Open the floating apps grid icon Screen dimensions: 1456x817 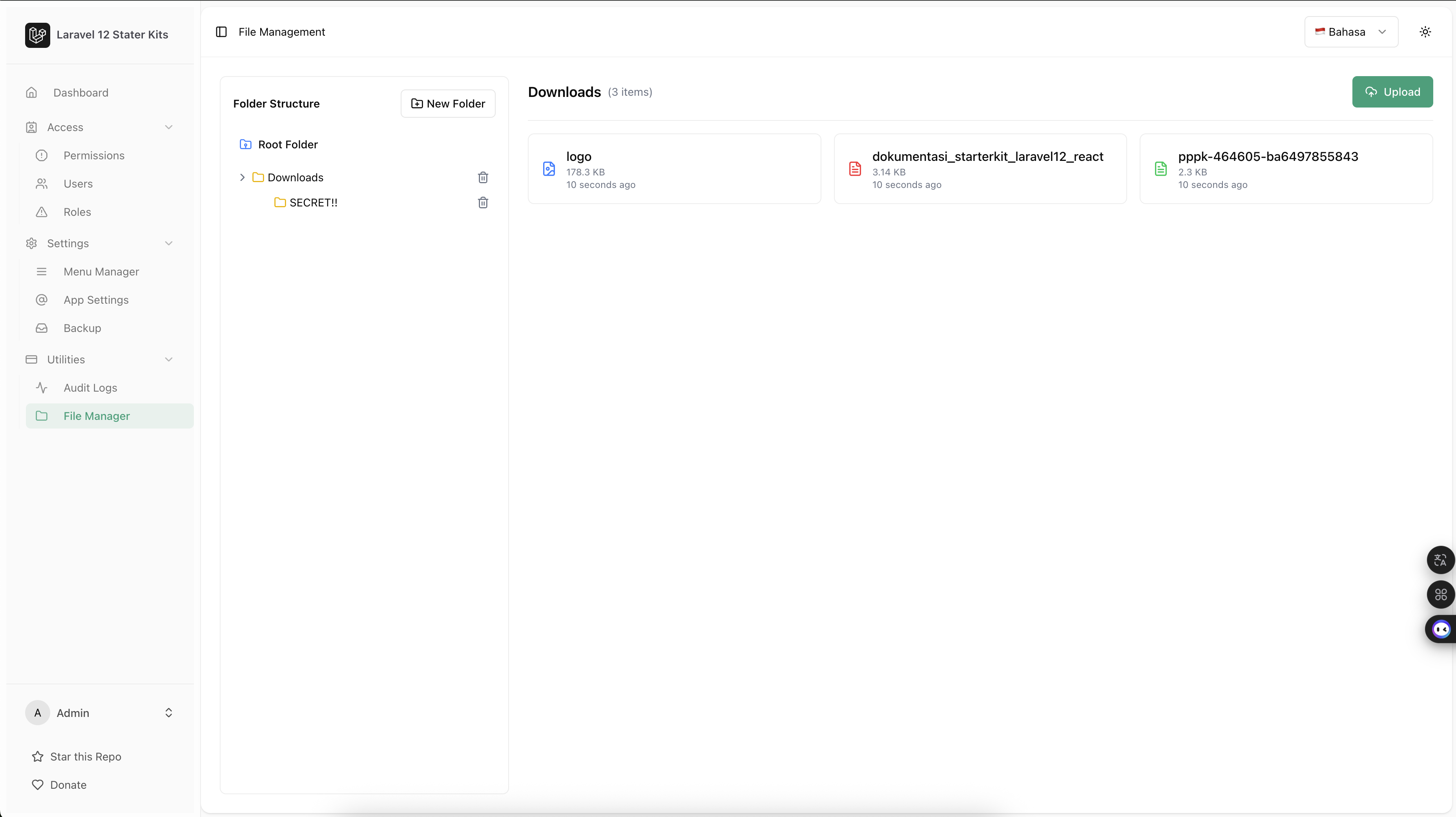click(1440, 595)
